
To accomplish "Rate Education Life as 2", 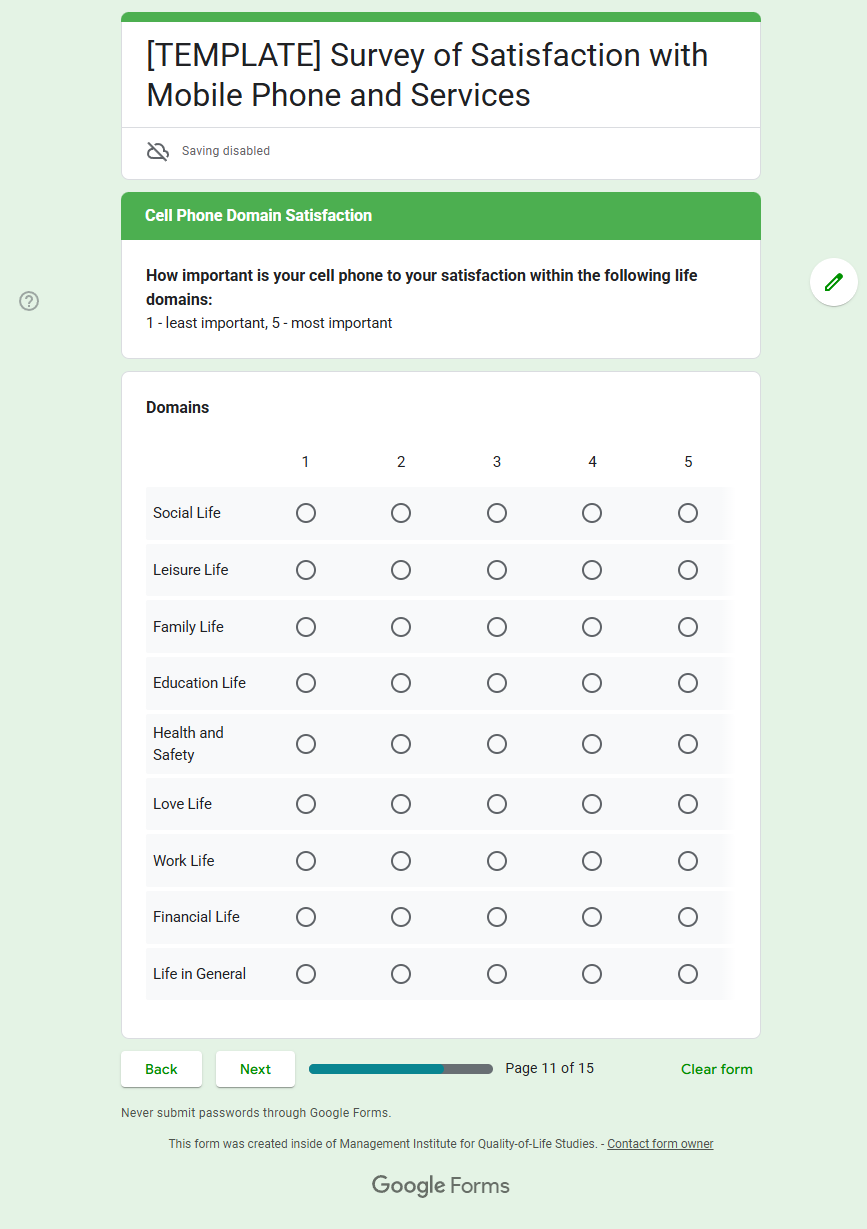I will click(401, 683).
